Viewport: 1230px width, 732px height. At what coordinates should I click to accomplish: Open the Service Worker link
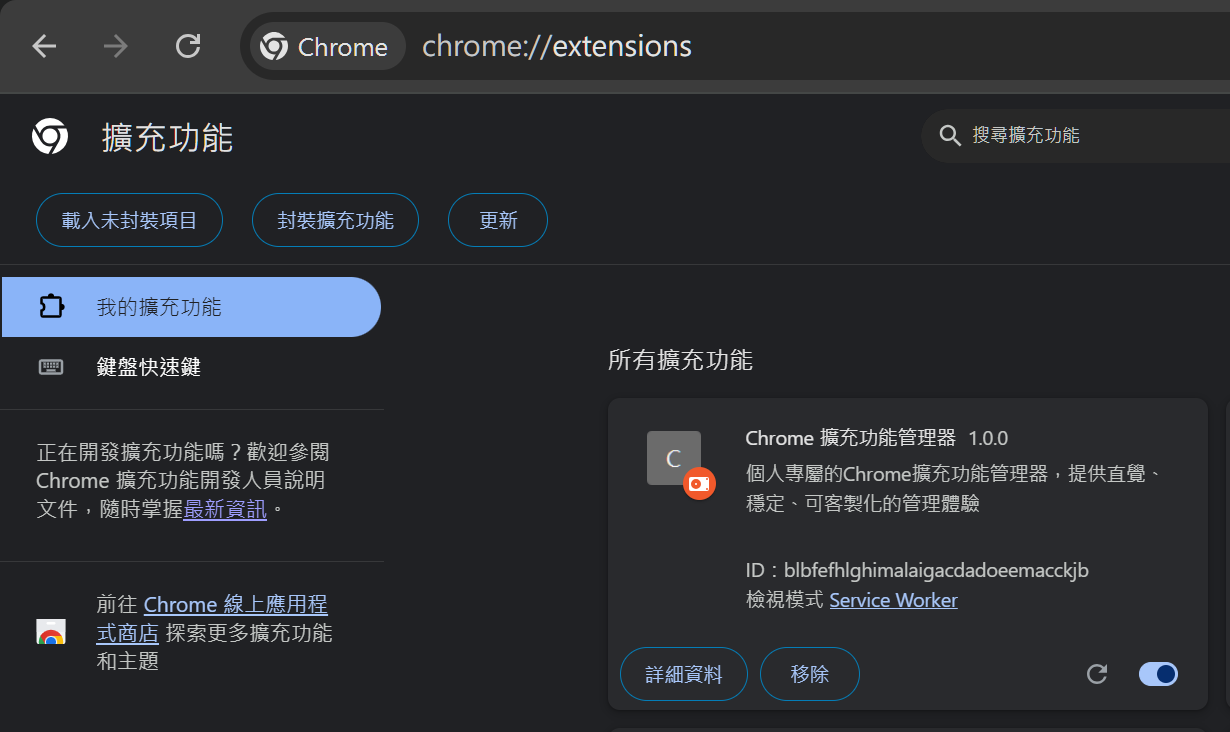point(893,600)
